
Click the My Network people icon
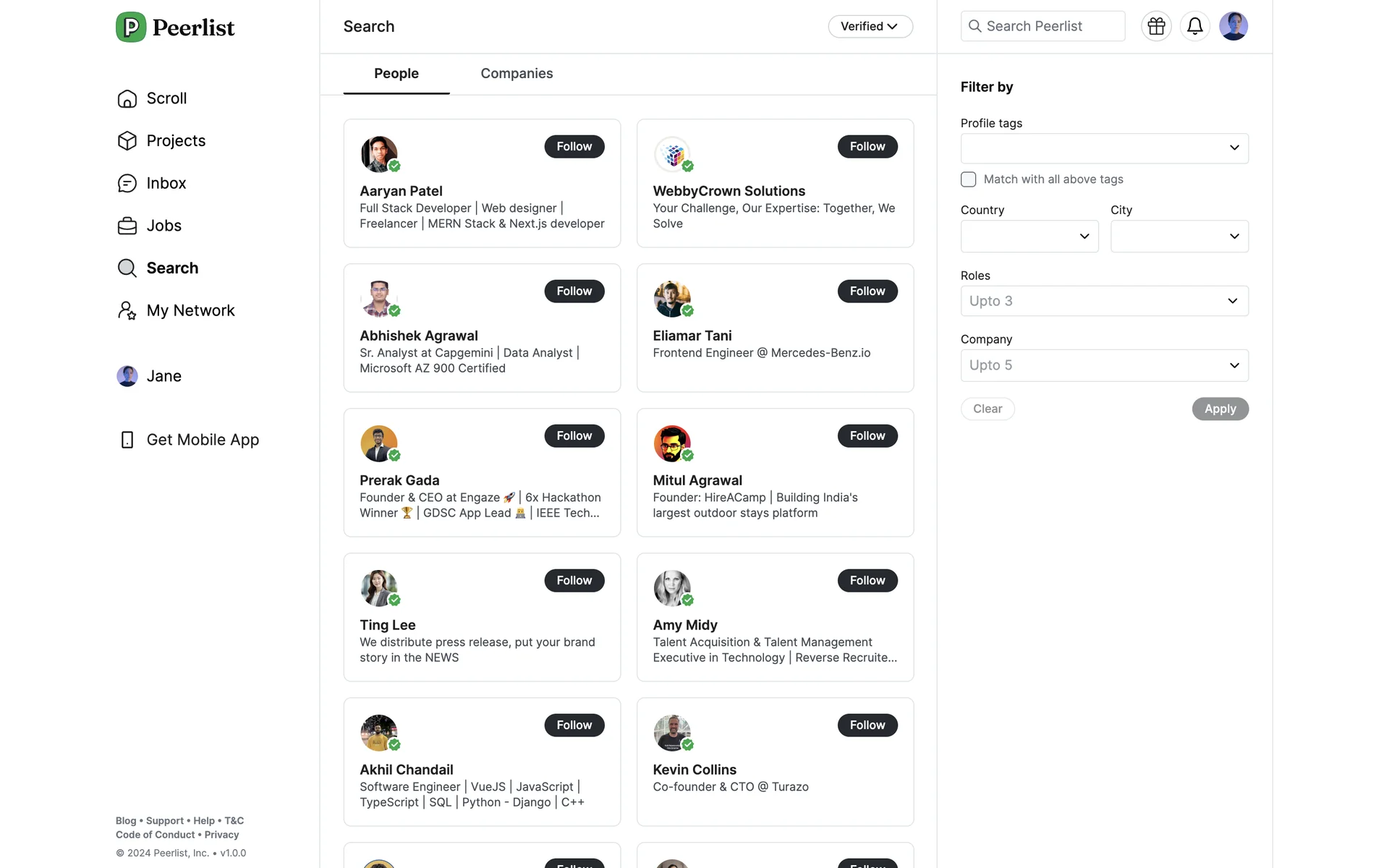[127, 311]
